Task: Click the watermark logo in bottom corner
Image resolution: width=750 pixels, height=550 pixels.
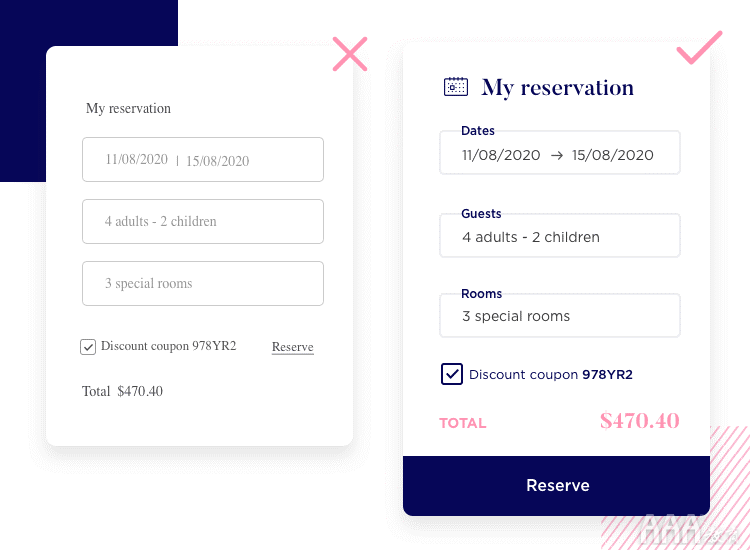Action: click(689, 529)
